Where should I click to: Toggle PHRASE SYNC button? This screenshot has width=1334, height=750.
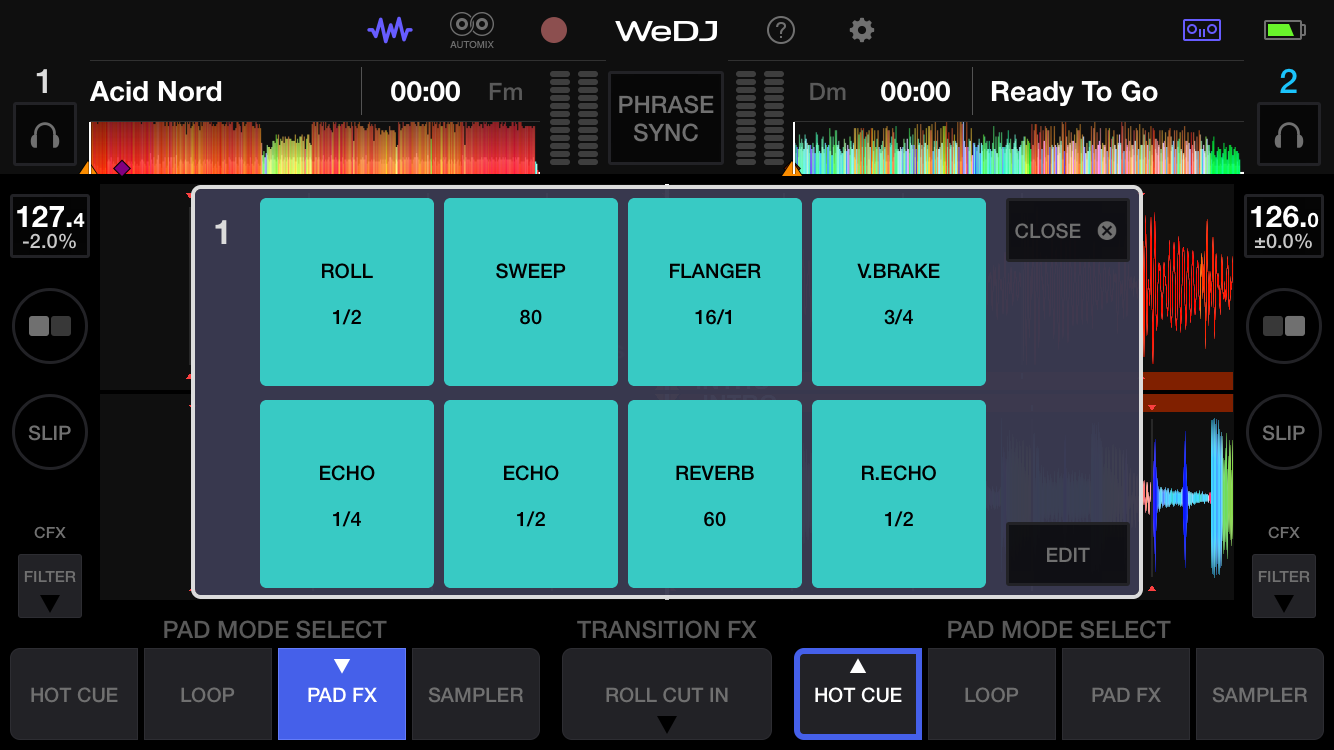(665, 118)
